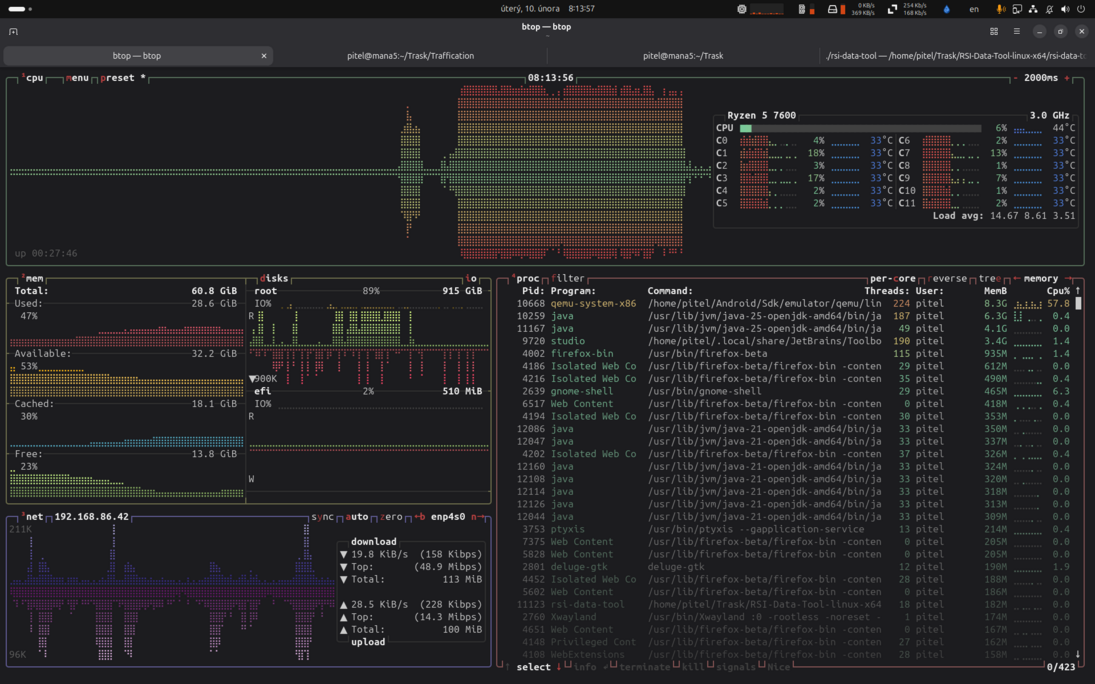Increase update interval with the plus sign
Viewport: 1095px width, 684px height.
pos(1067,78)
